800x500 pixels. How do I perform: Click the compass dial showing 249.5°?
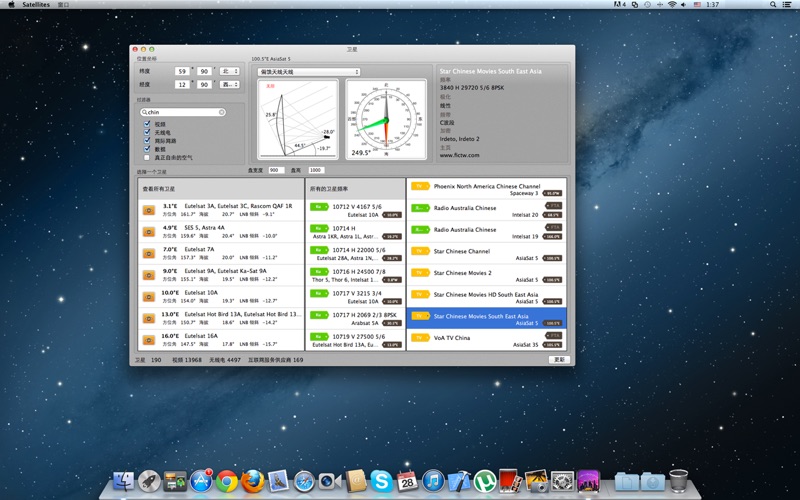(386, 119)
